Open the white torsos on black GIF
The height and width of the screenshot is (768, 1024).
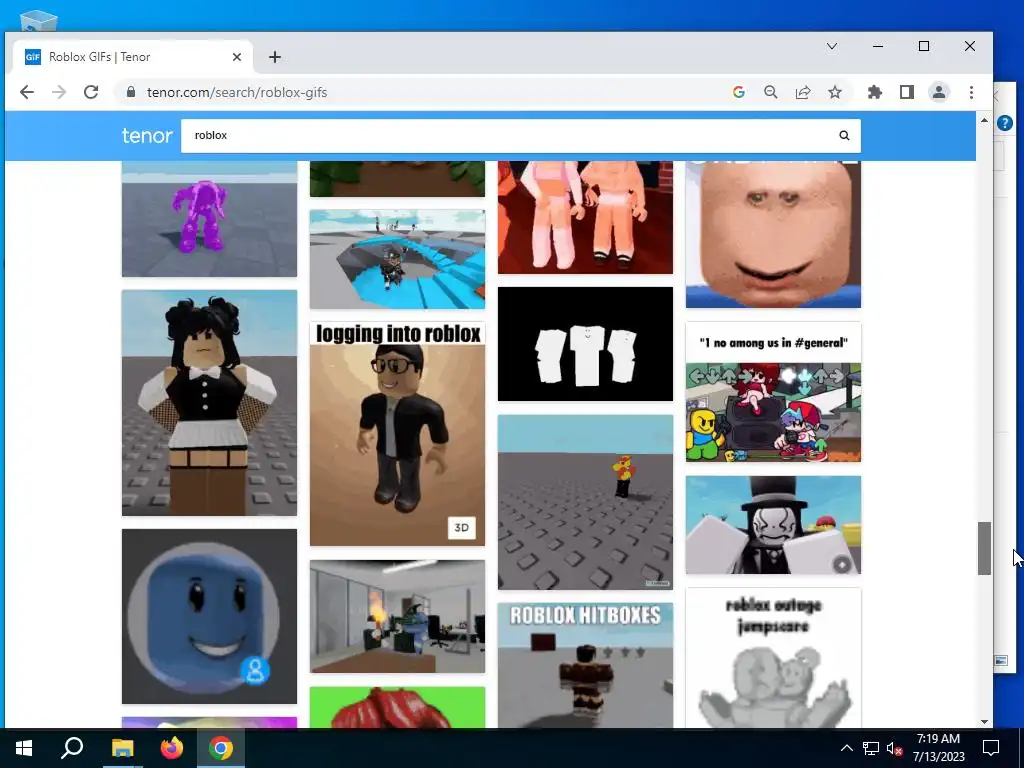585,344
